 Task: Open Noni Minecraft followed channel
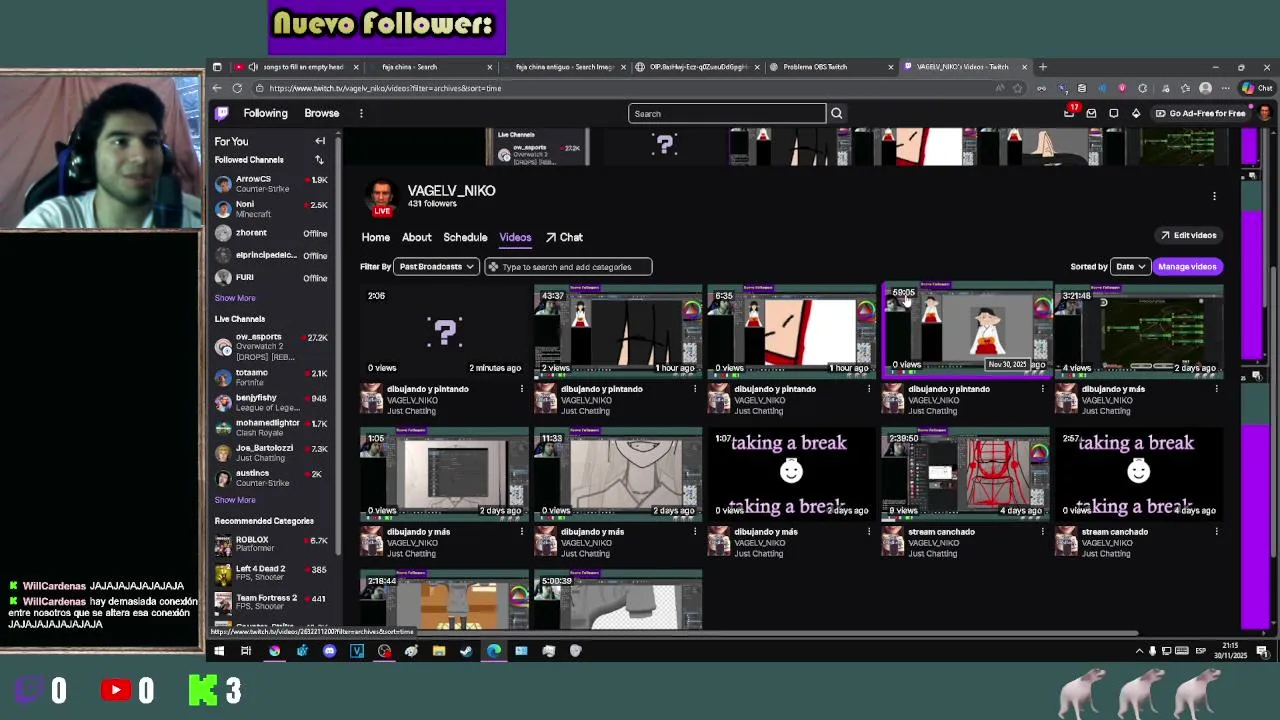271,209
